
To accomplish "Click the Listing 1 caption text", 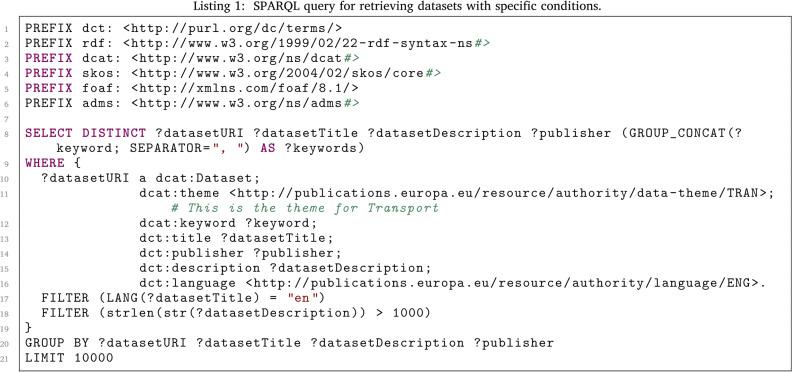I will [x=396, y=7].
